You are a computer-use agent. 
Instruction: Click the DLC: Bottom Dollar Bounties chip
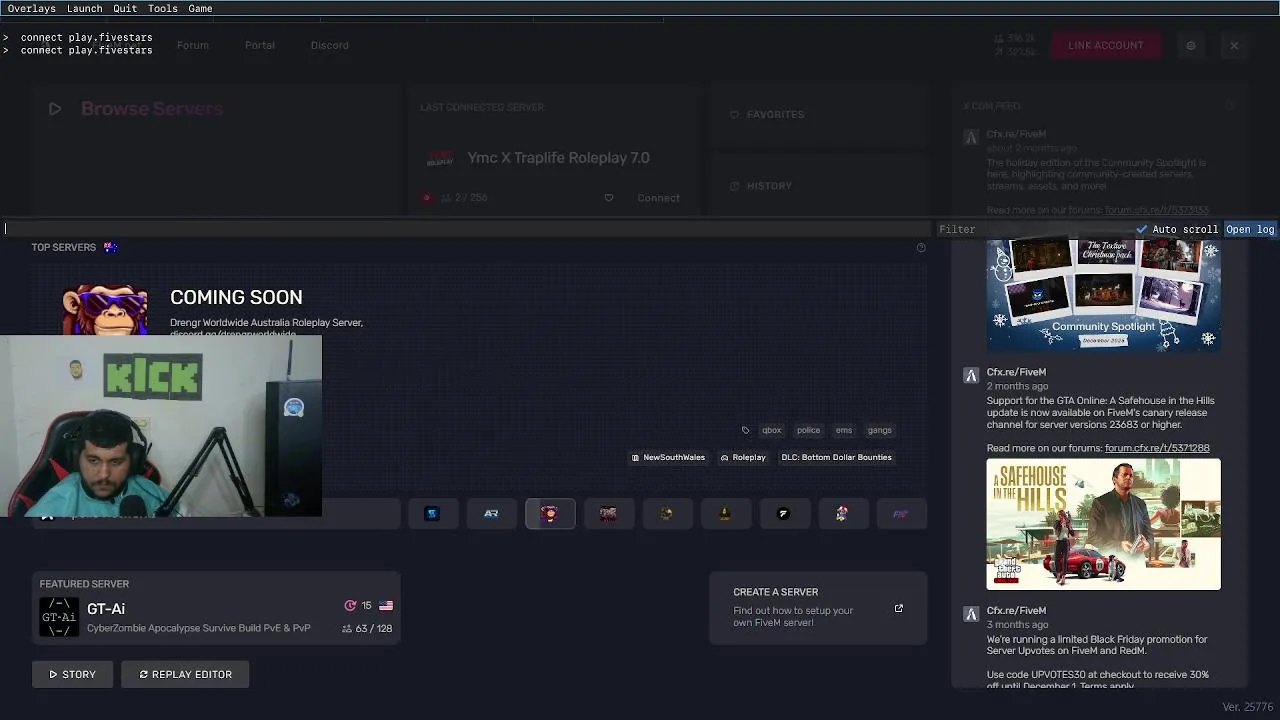pyautogui.click(x=836, y=457)
